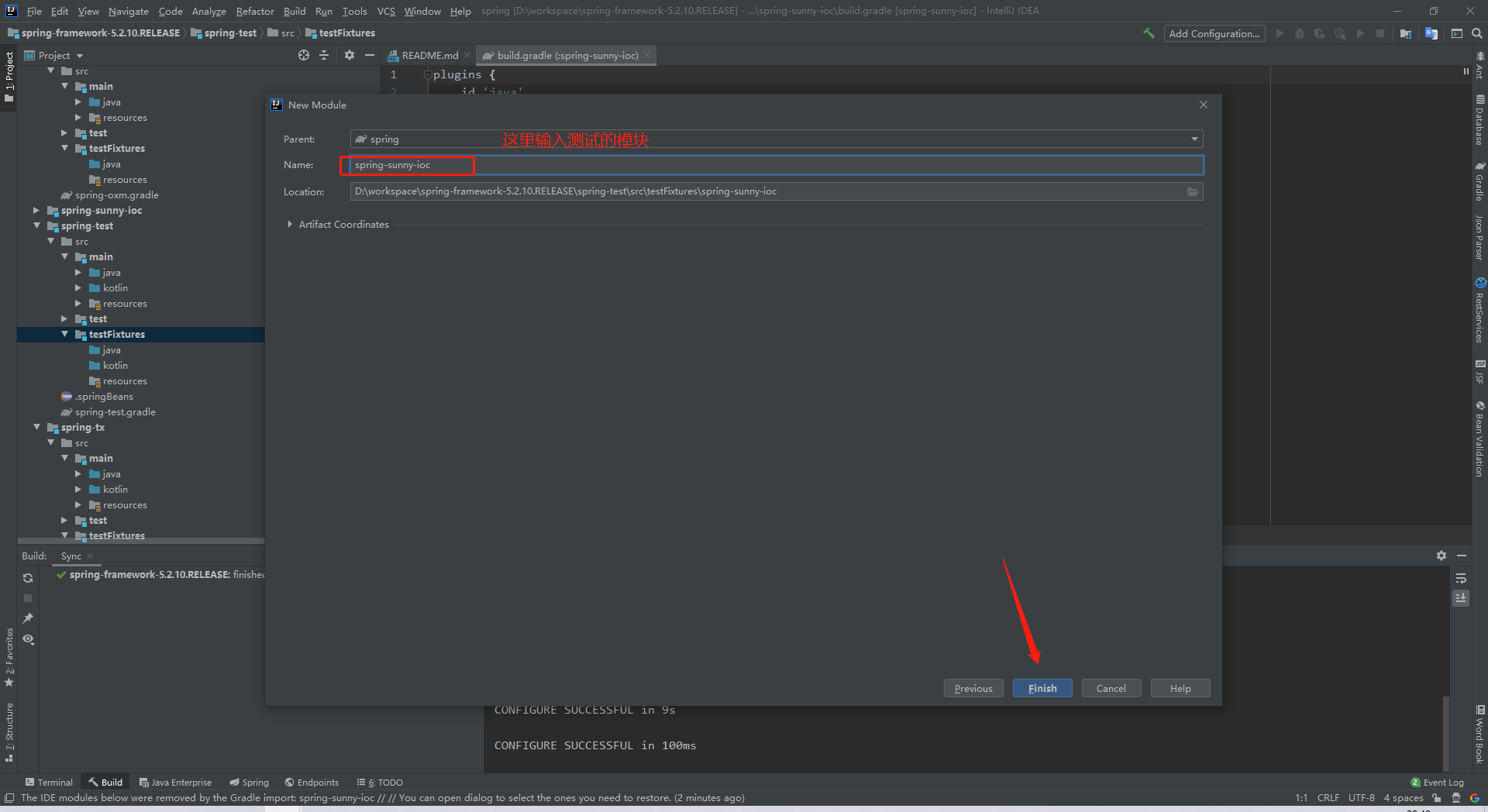Click UTF-8 encoding in status bar

pos(1361,797)
